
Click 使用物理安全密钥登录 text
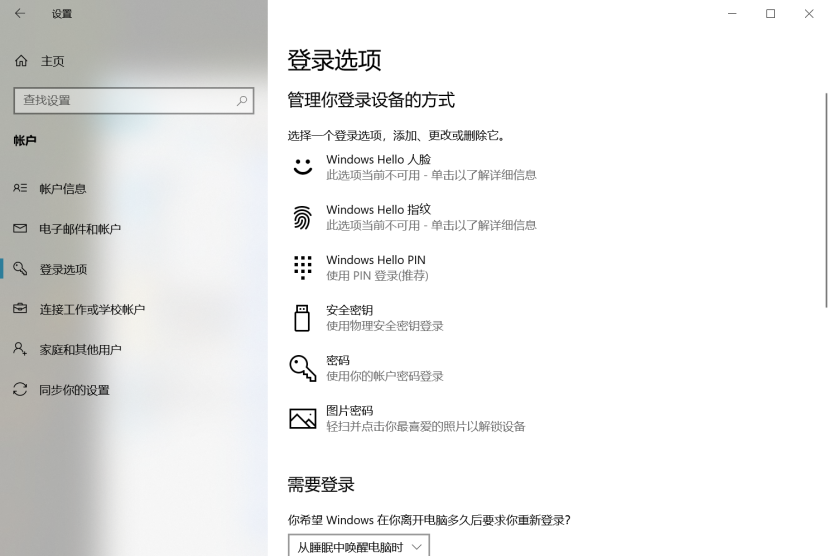pos(385,326)
